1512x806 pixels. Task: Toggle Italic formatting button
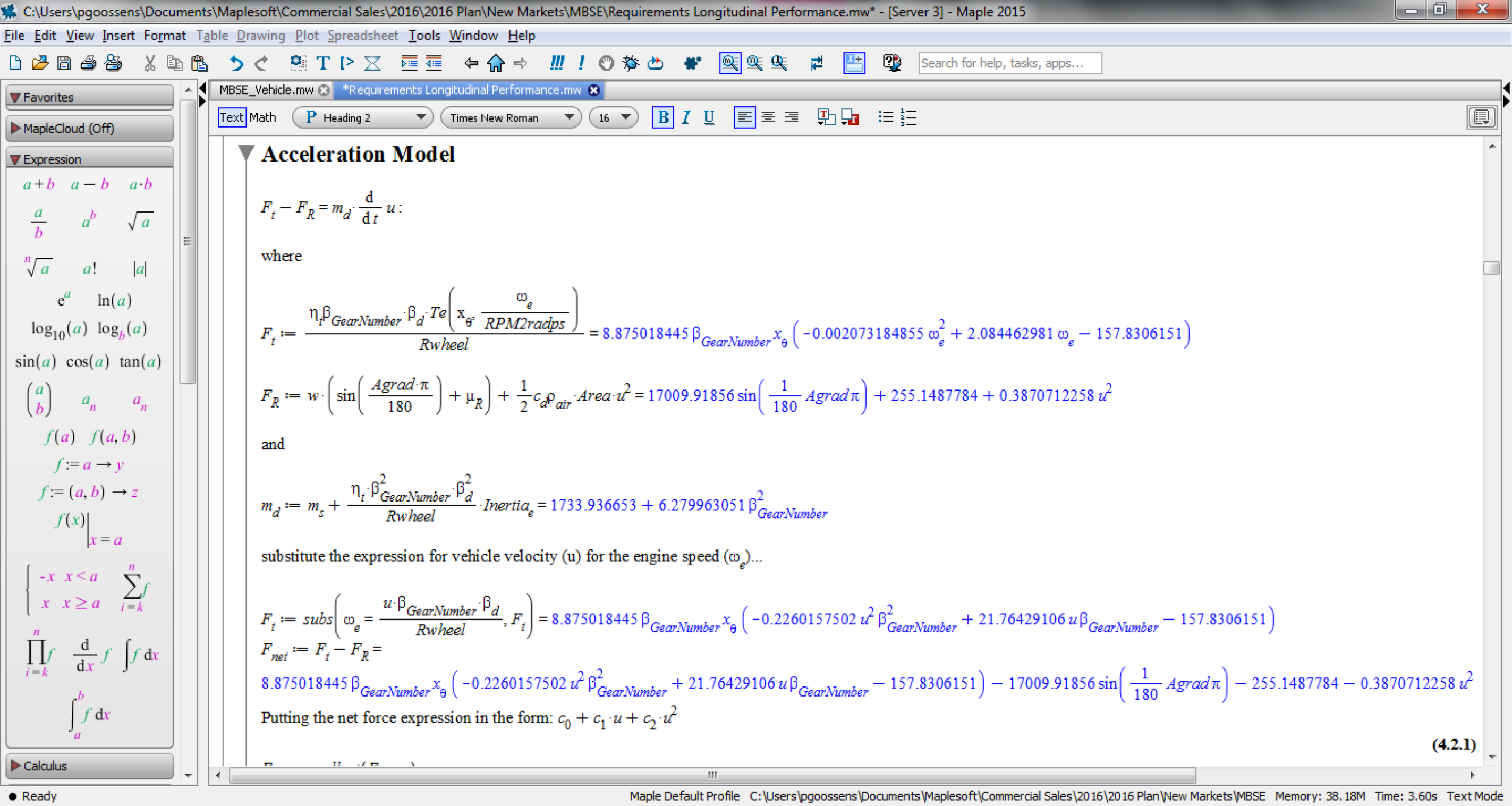tap(685, 117)
